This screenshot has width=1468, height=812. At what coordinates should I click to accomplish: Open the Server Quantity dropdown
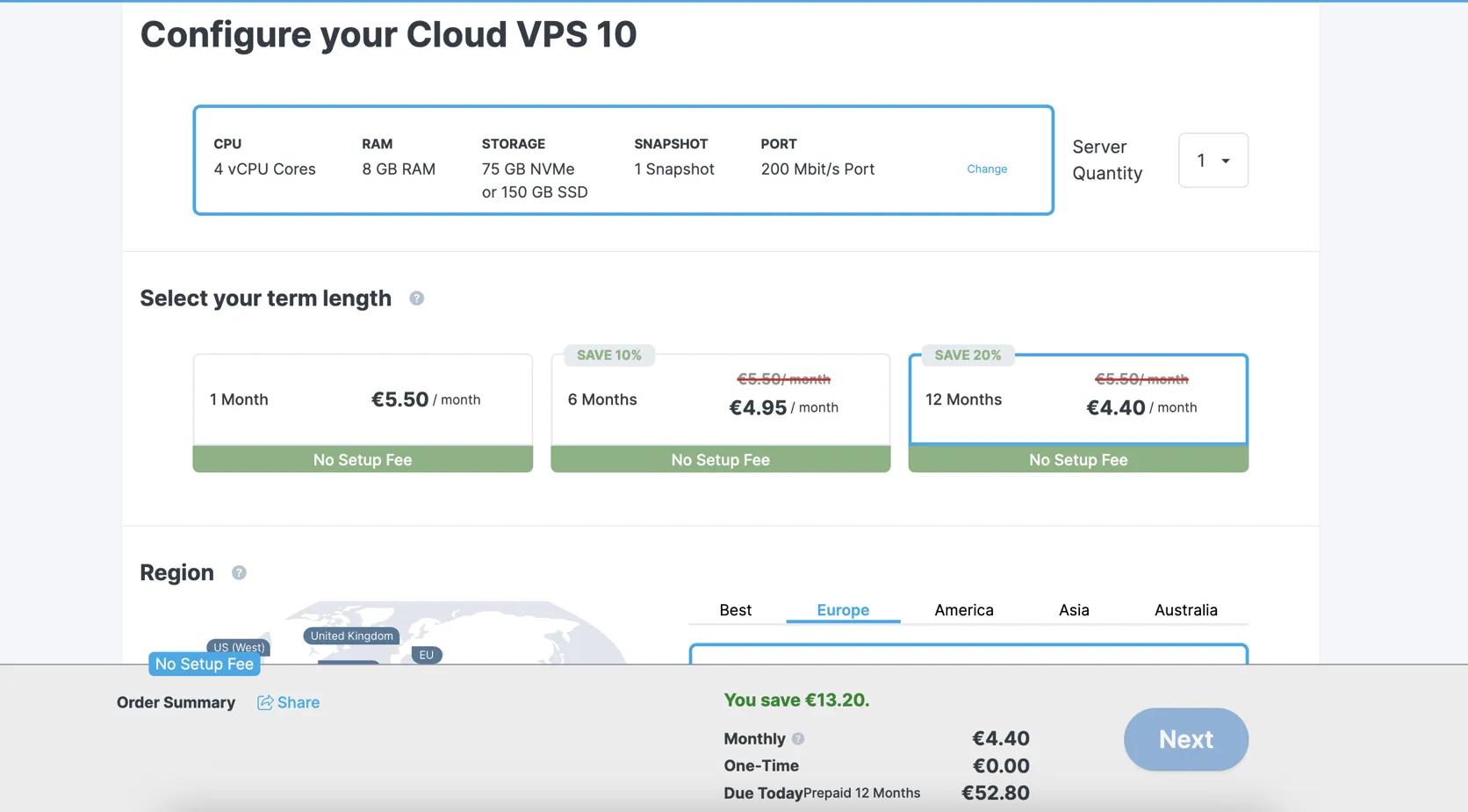(x=1213, y=160)
